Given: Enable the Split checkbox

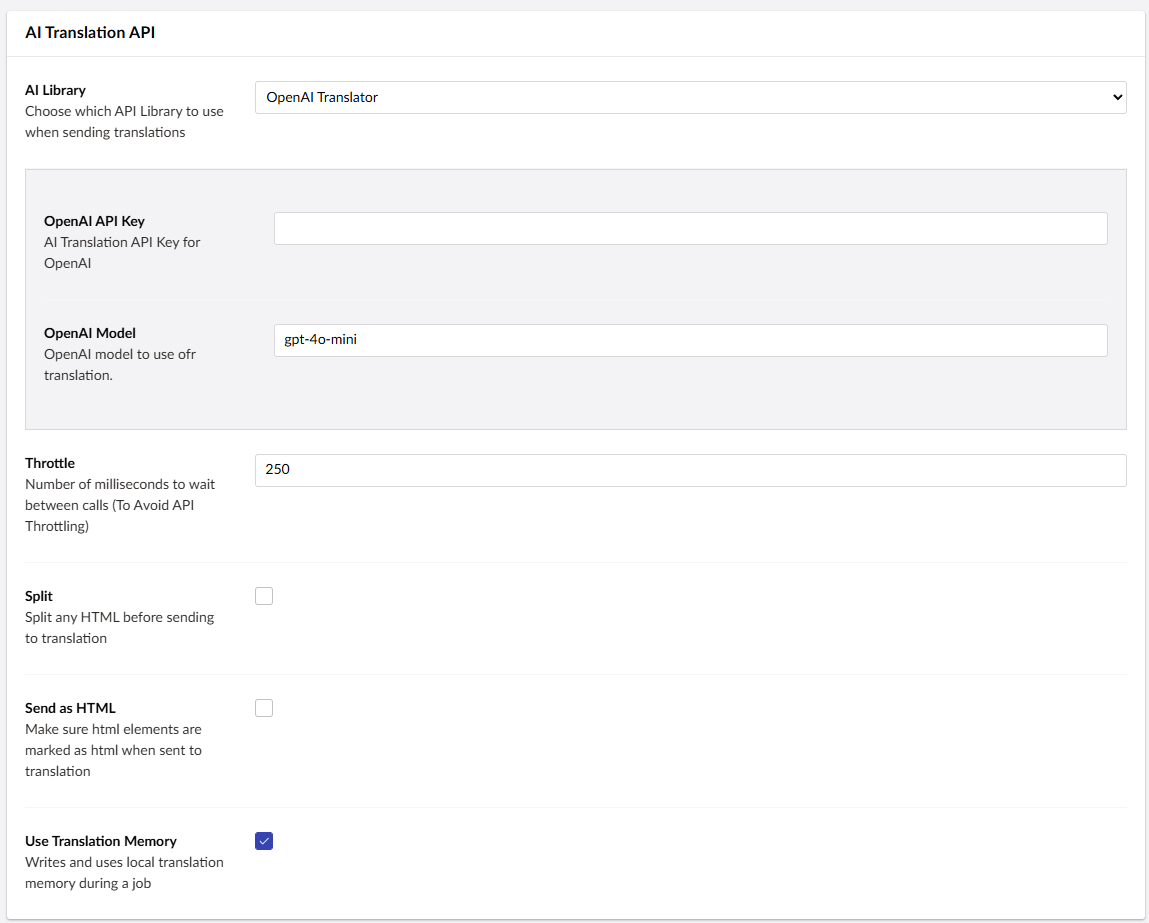Looking at the screenshot, I should (x=264, y=596).
